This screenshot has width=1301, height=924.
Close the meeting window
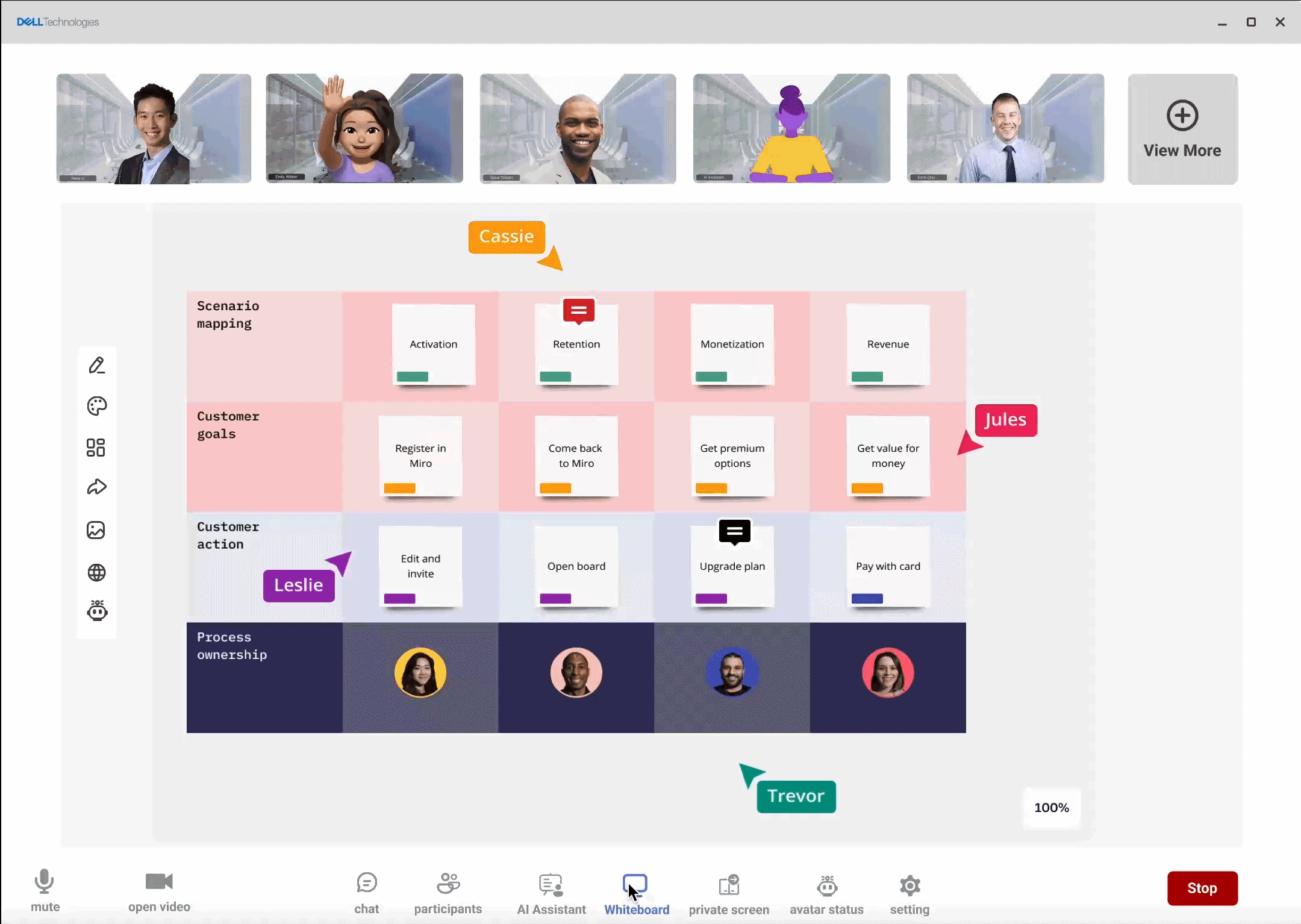point(1280,22)
